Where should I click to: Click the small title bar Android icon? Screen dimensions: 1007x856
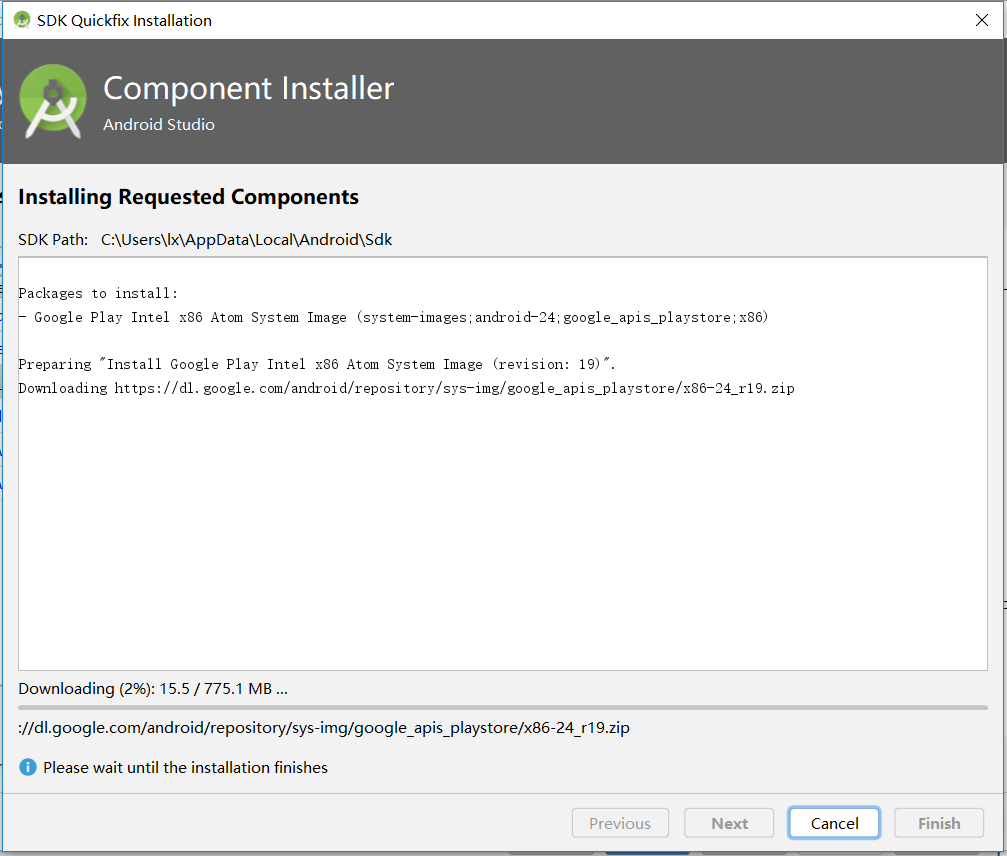click(21, 20)
